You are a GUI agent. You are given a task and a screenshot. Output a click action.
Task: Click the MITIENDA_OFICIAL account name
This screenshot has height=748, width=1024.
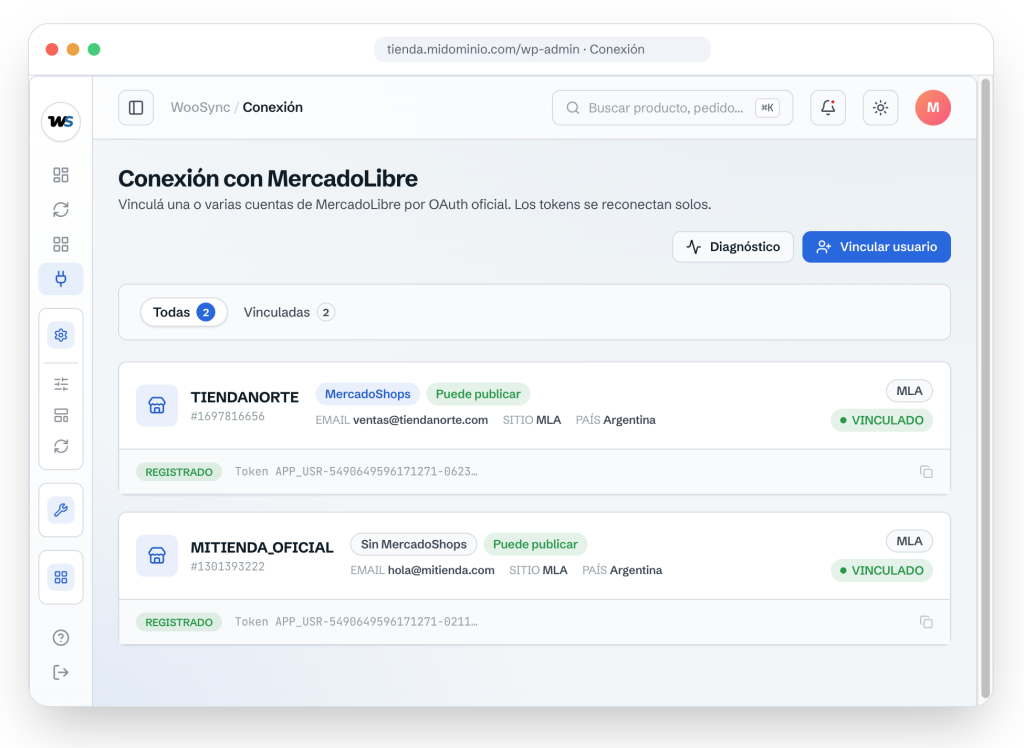click(x=262, y=547)
